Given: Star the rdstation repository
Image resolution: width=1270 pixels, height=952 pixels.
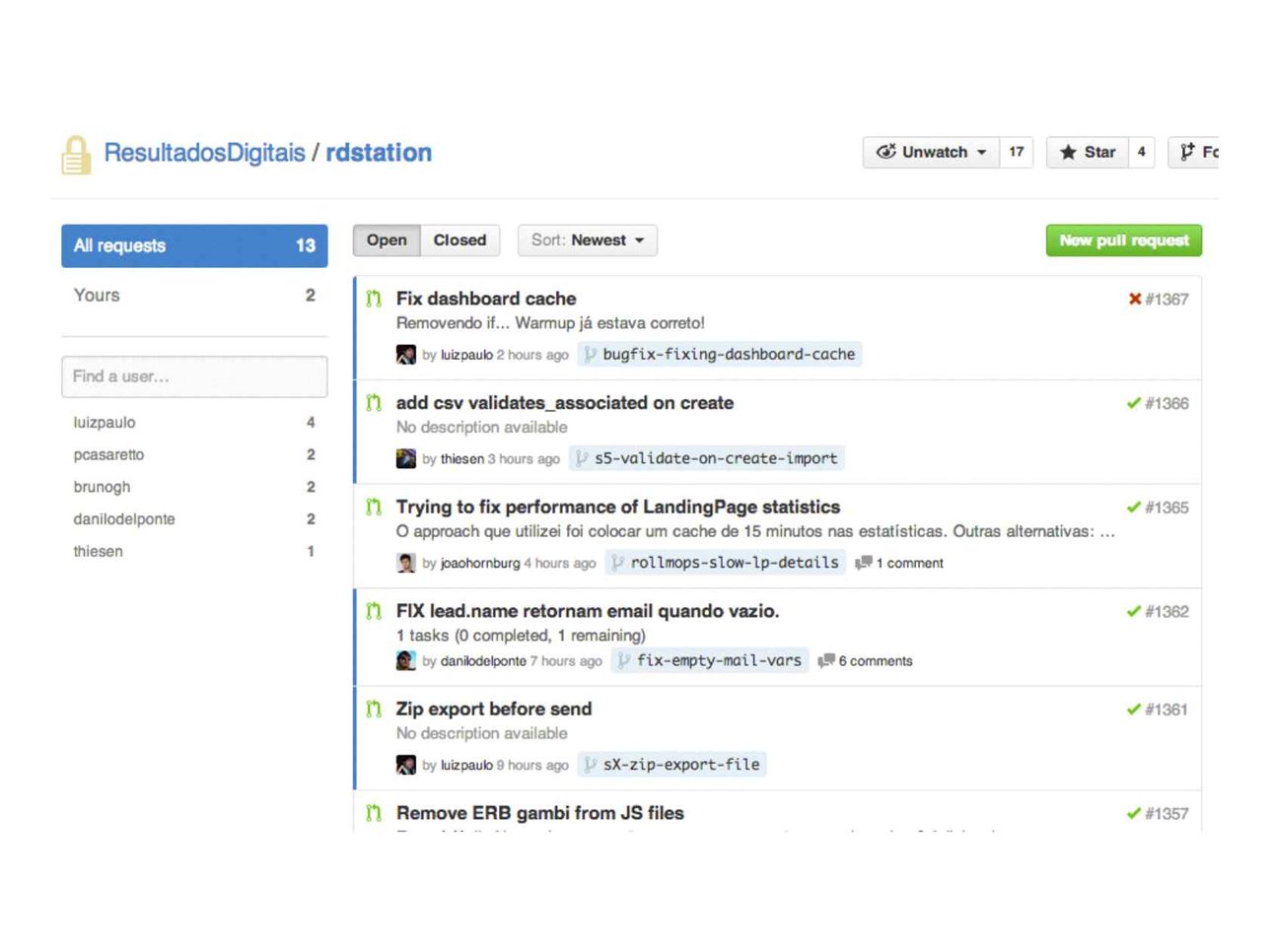Looking at the screenshot, I should [1088, 152].
